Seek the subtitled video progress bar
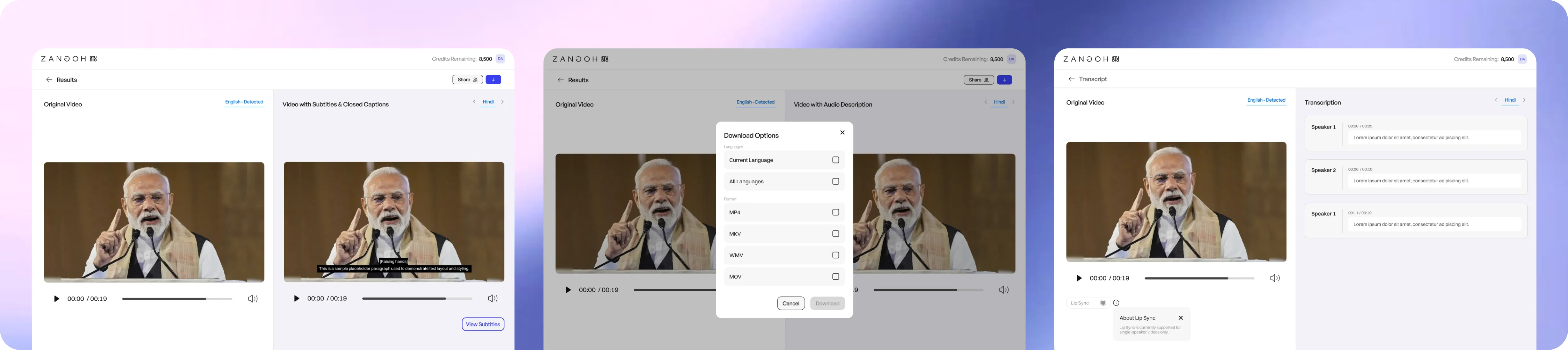The height and width of the screenshot is (350, 1568). [417, 299]
